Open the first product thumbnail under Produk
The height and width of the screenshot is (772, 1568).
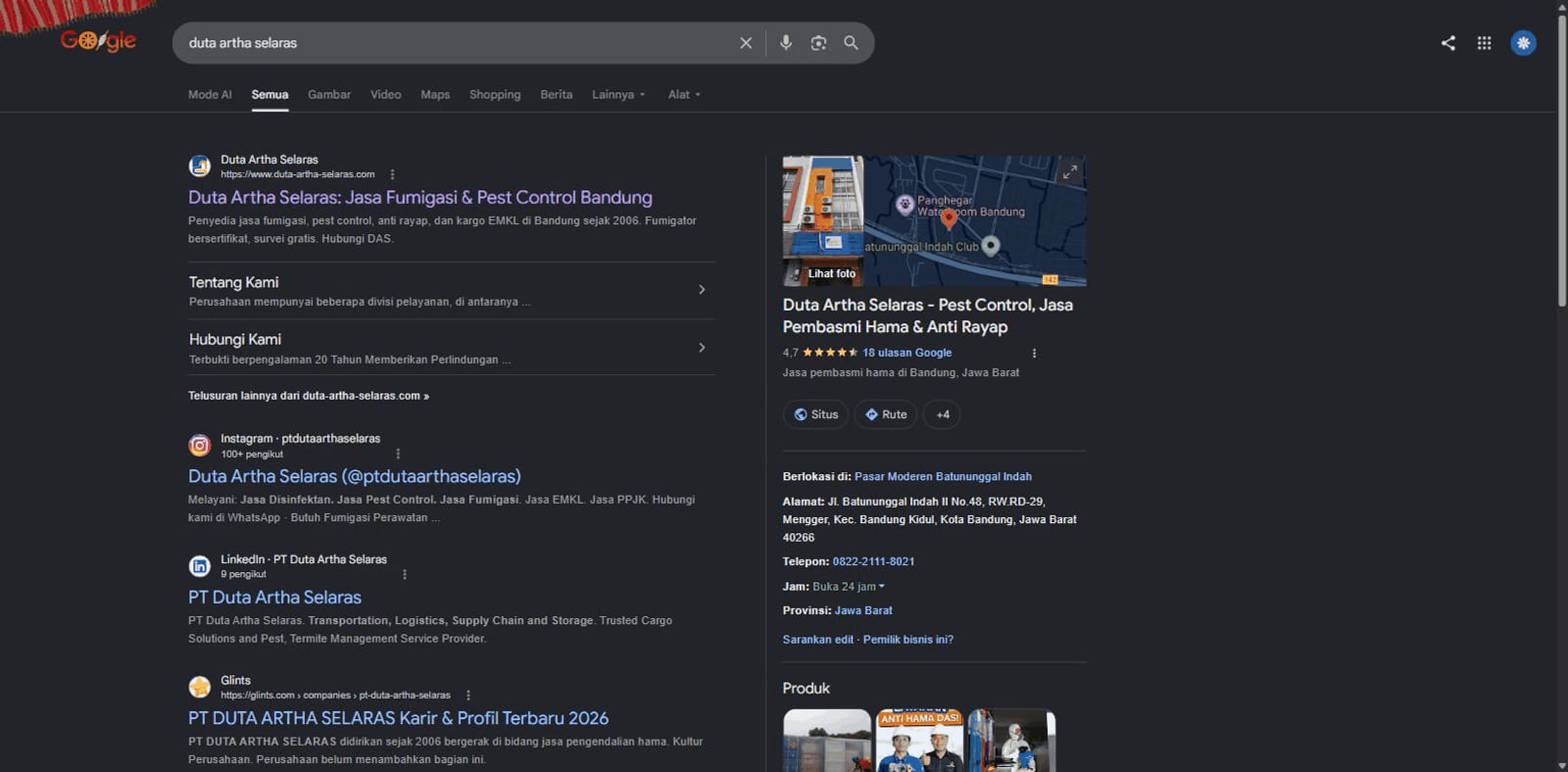(827, 741)
